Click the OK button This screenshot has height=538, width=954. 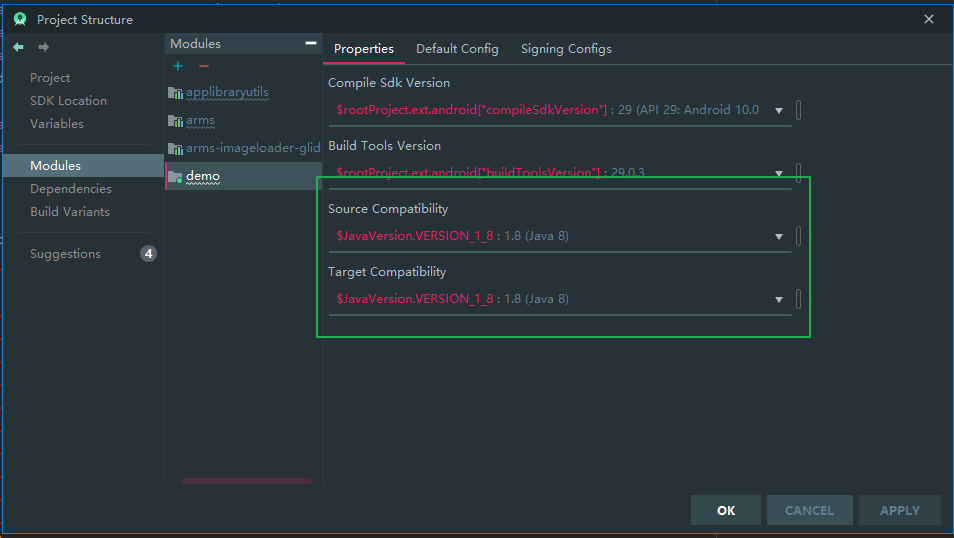[726, 510]
